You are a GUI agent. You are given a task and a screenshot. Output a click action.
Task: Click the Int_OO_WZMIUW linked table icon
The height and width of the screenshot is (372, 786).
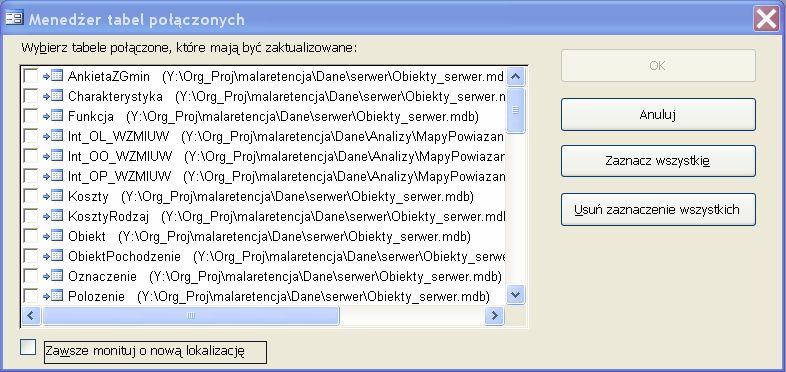[53, 156]
